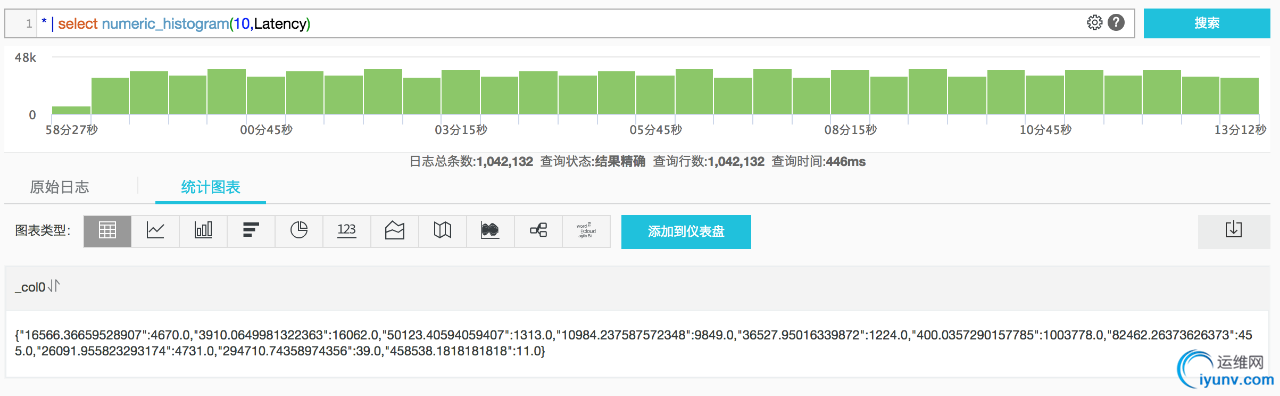The height and width of the screenshot is (396, 1280).
Task: Click the 05分45秒 time axis label
Action: [656, 130]
